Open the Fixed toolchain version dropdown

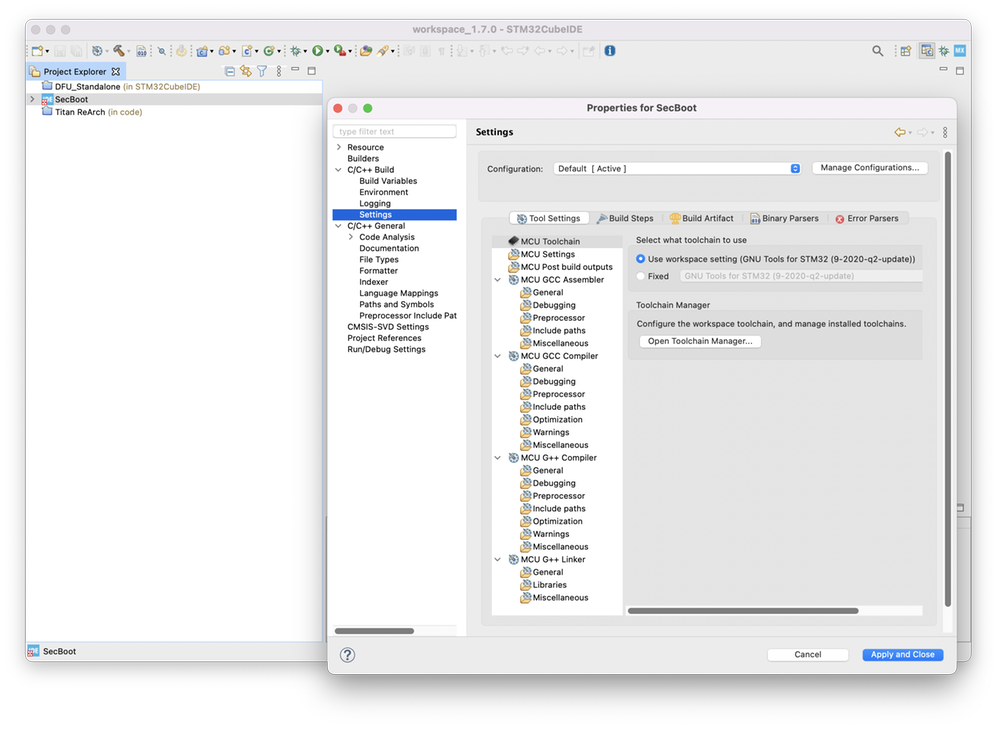point(801,276)
